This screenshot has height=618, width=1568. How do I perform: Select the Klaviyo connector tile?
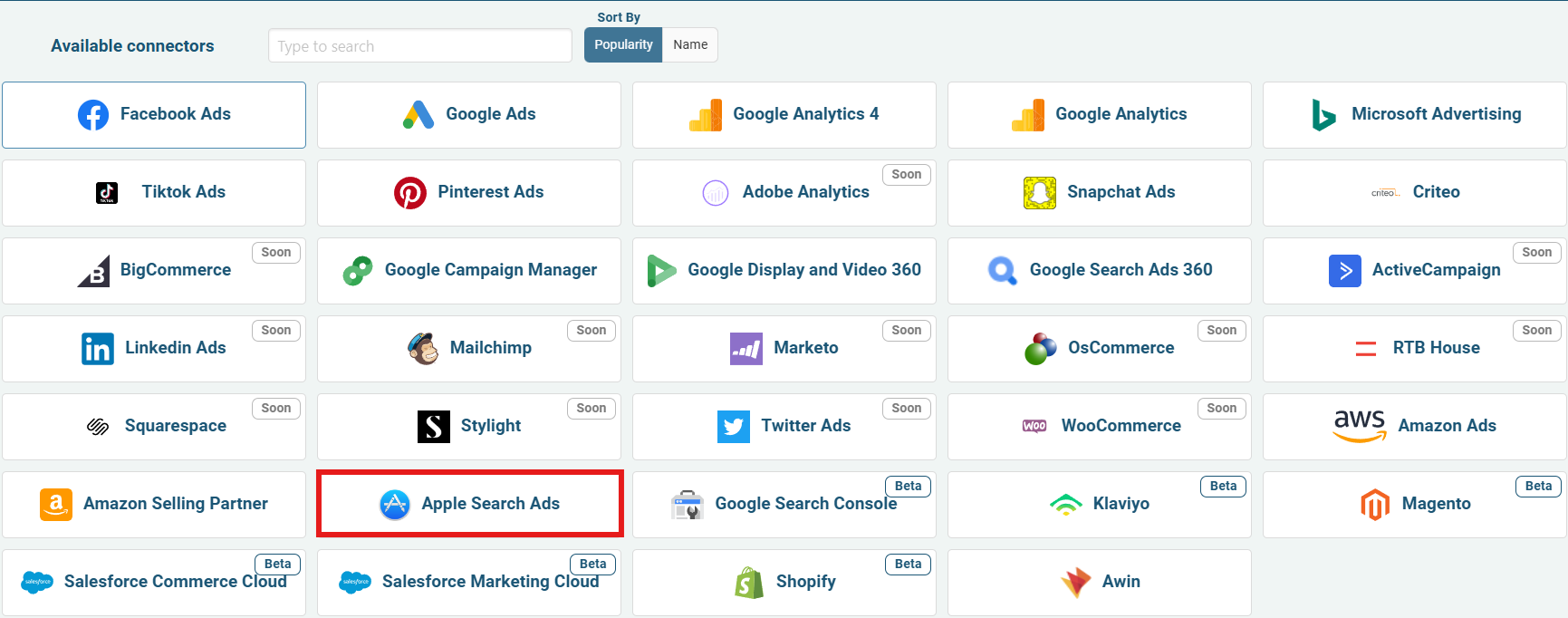click(x=1099, y=505)
